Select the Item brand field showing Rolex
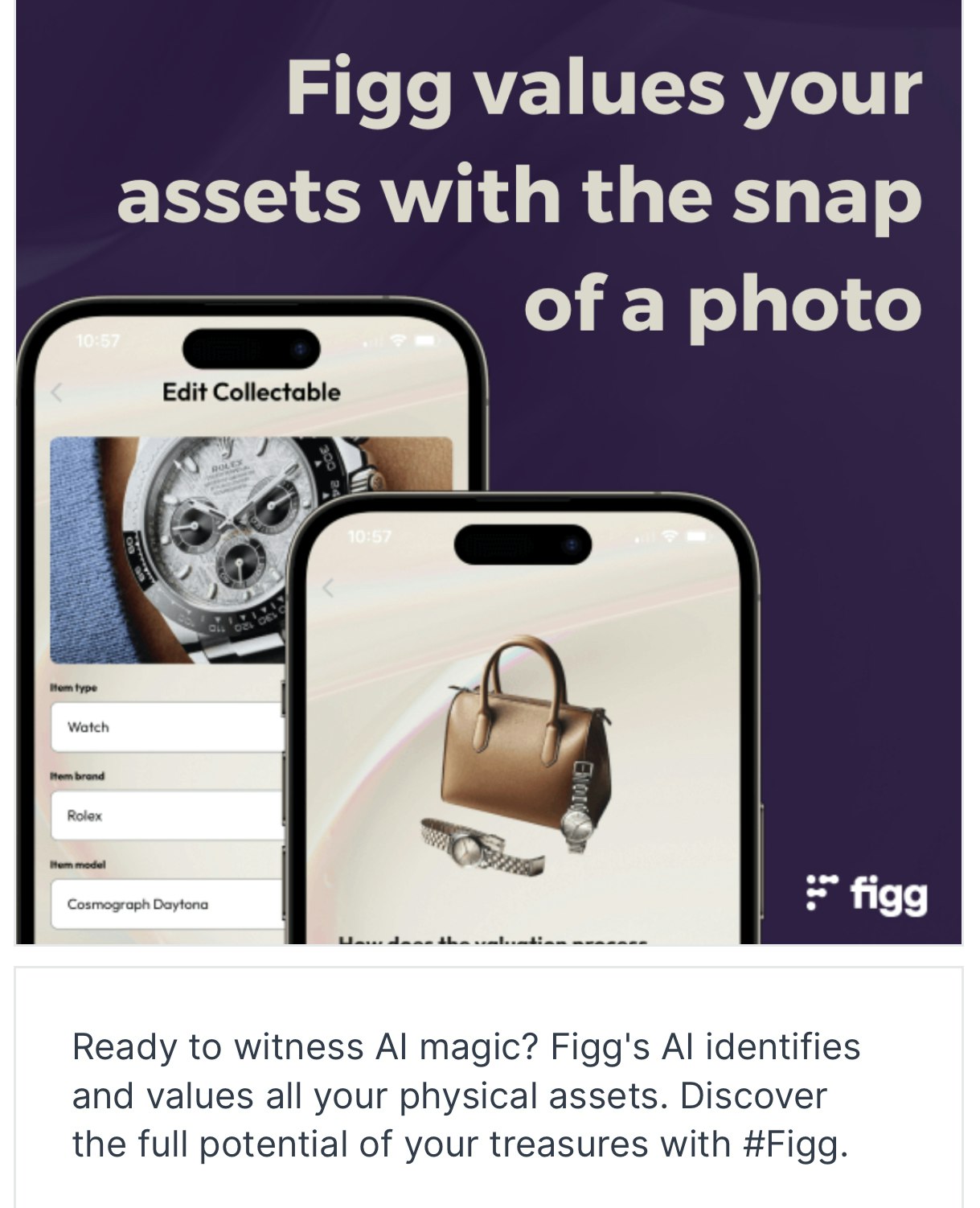Viewport: 980px width, 1208px height. 167,816
